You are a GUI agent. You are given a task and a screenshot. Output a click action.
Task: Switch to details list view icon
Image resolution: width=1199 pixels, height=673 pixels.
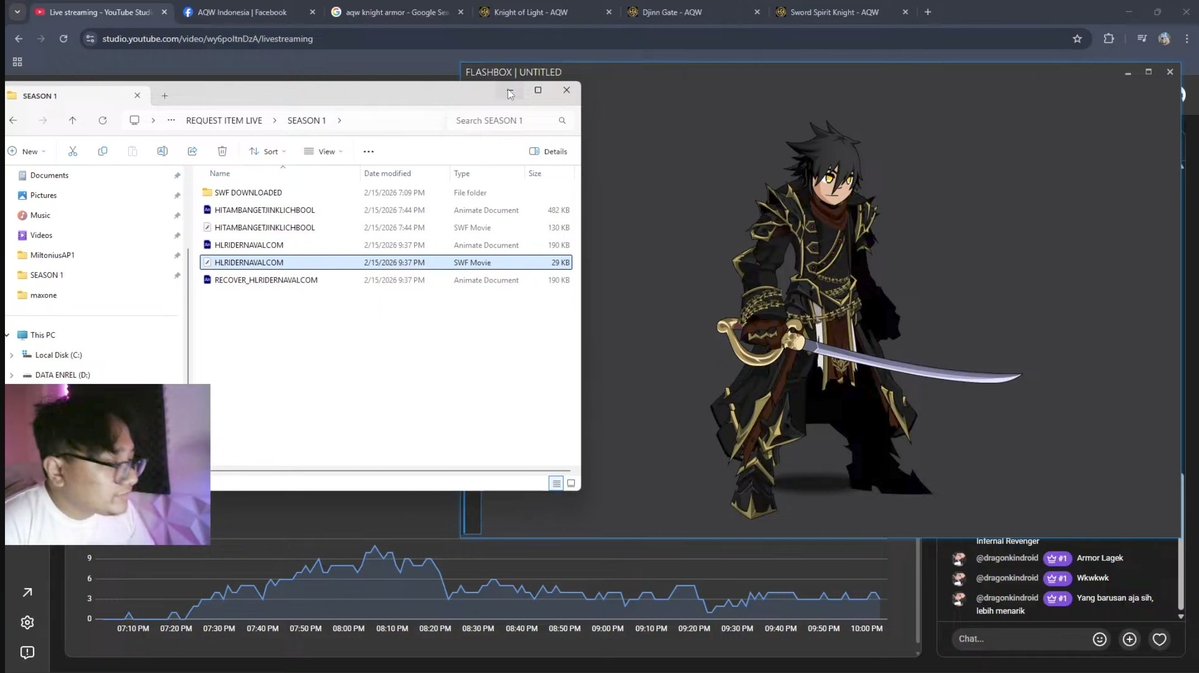tap(556, 483)
